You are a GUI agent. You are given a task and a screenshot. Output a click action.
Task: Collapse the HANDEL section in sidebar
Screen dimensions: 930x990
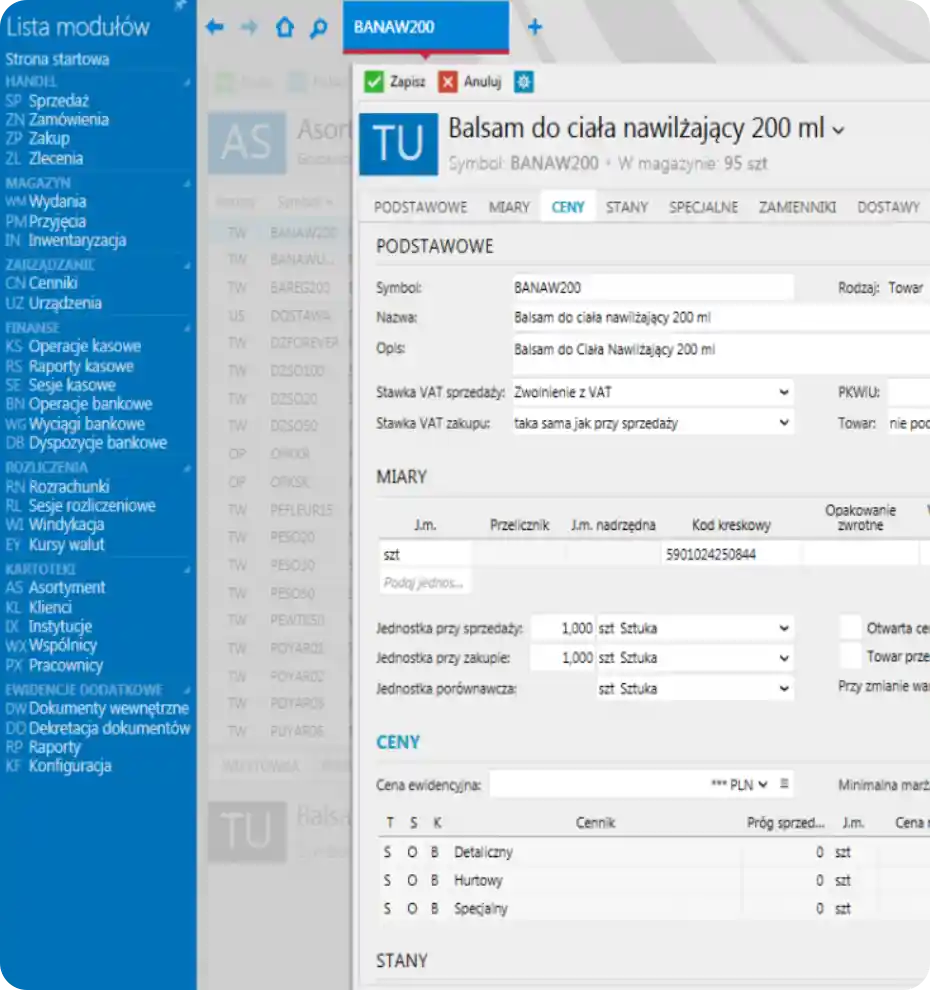tap(187, 82)
